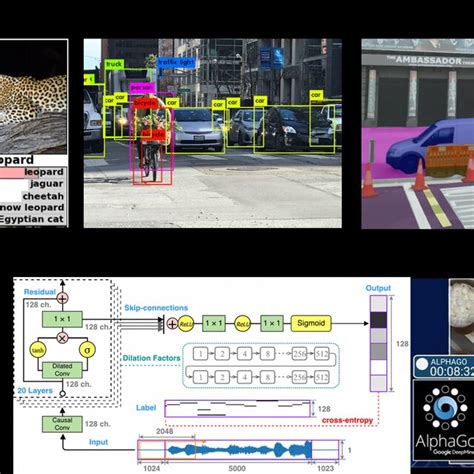Click the "20 Layers" label
This screenshot has height=474, width=474.
tap(35, 390)
